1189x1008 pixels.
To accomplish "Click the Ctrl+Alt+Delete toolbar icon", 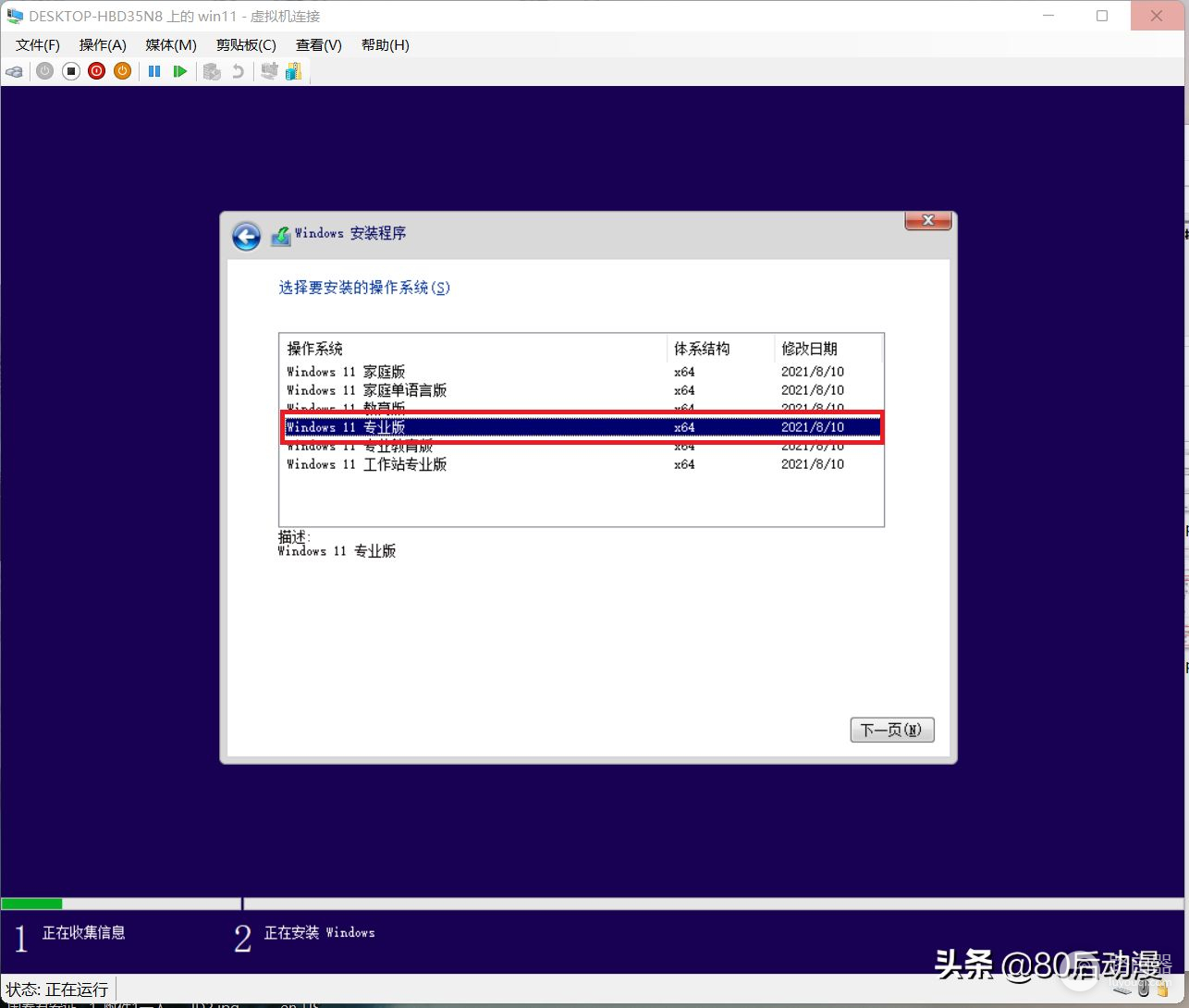I will (15, 71).
